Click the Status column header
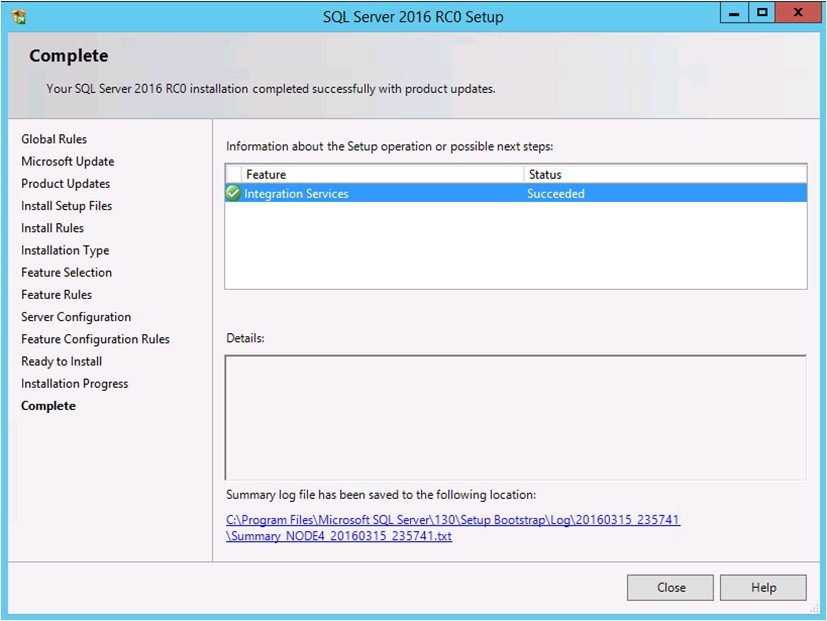Viewport: 827px width, 621px height. point(665,174)
